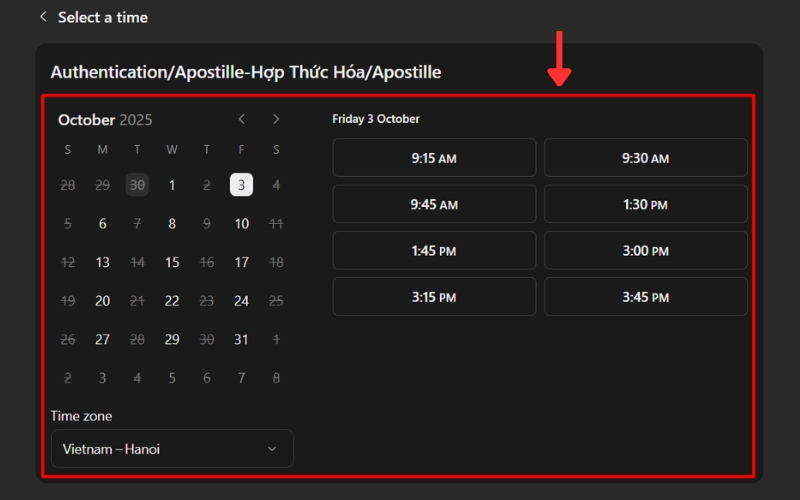Choose the 9:30 AM time slot
800x500 pixels.
point(645,158)
